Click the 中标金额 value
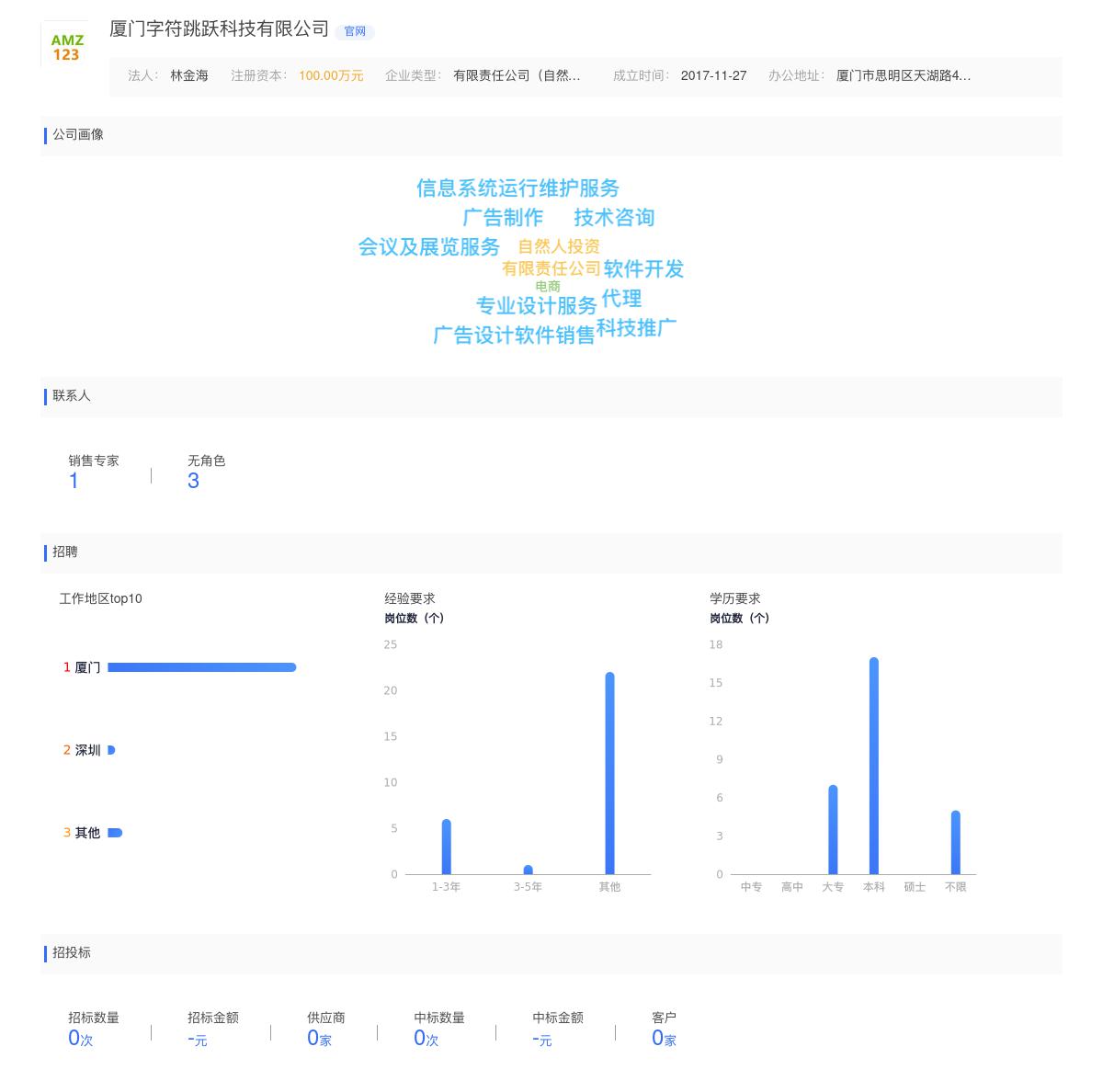Image resolution: width=1103 pixels, height=1092 pixels. click(542, 1039)
